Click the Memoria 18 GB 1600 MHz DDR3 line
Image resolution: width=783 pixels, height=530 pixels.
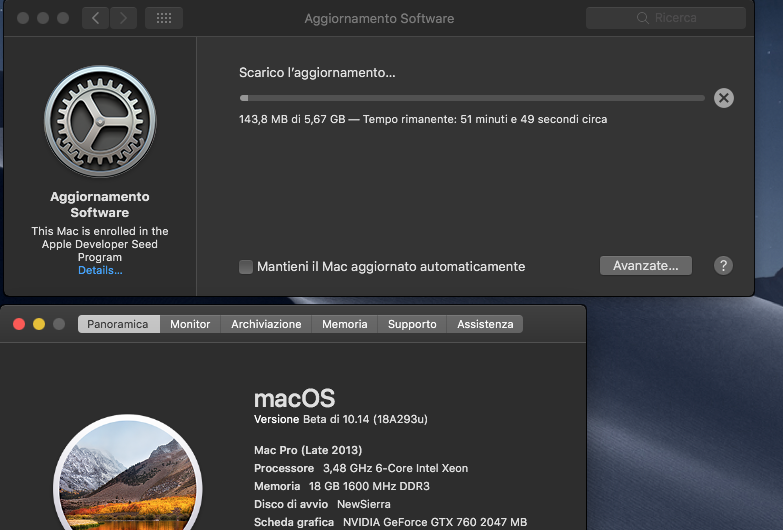click(342, 486)
